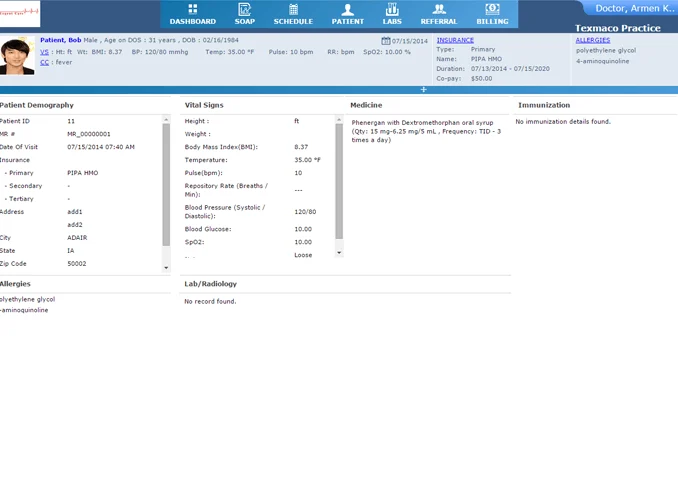Screen dimensions: 678x481
Task: Open the ALLERGIES link in header
Action: point(593,40)
